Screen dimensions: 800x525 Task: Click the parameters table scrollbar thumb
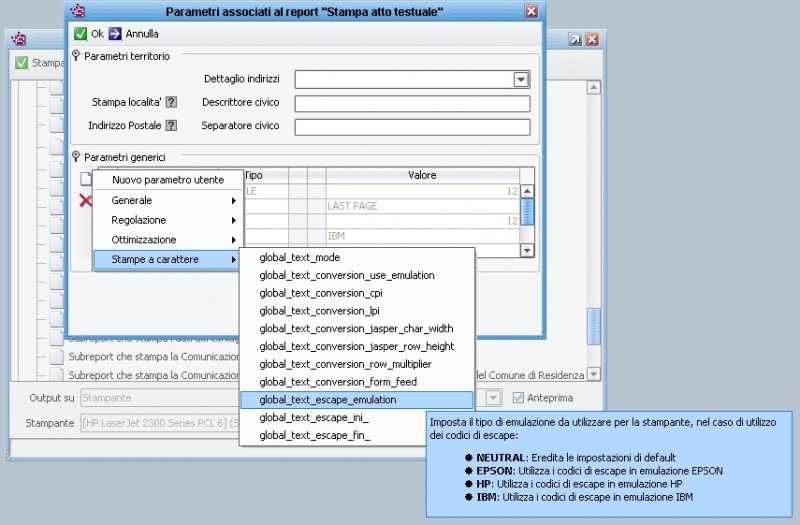pyautogui.click(x=527, y=212)
